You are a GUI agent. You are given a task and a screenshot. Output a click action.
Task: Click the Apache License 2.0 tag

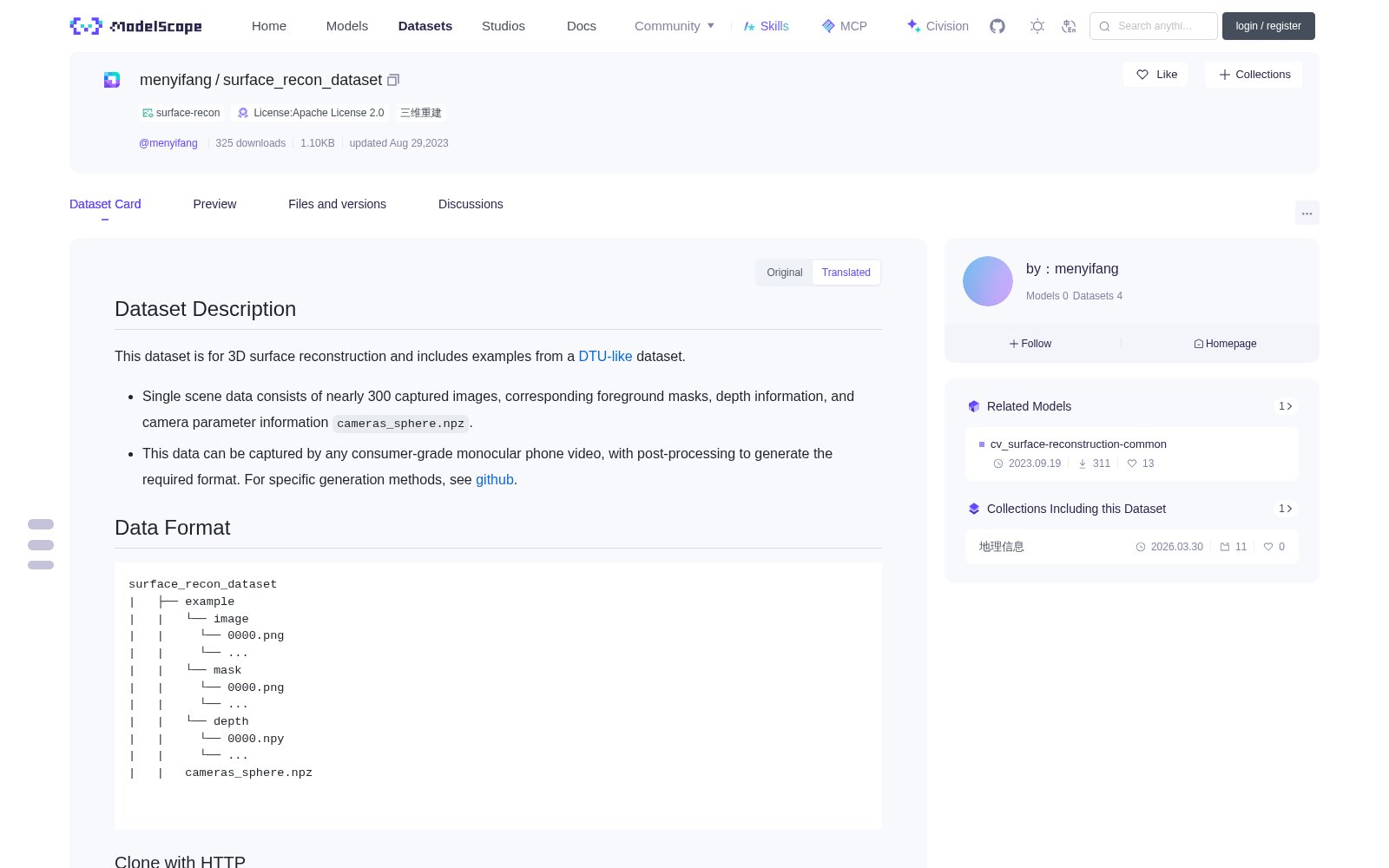[311, 113]
